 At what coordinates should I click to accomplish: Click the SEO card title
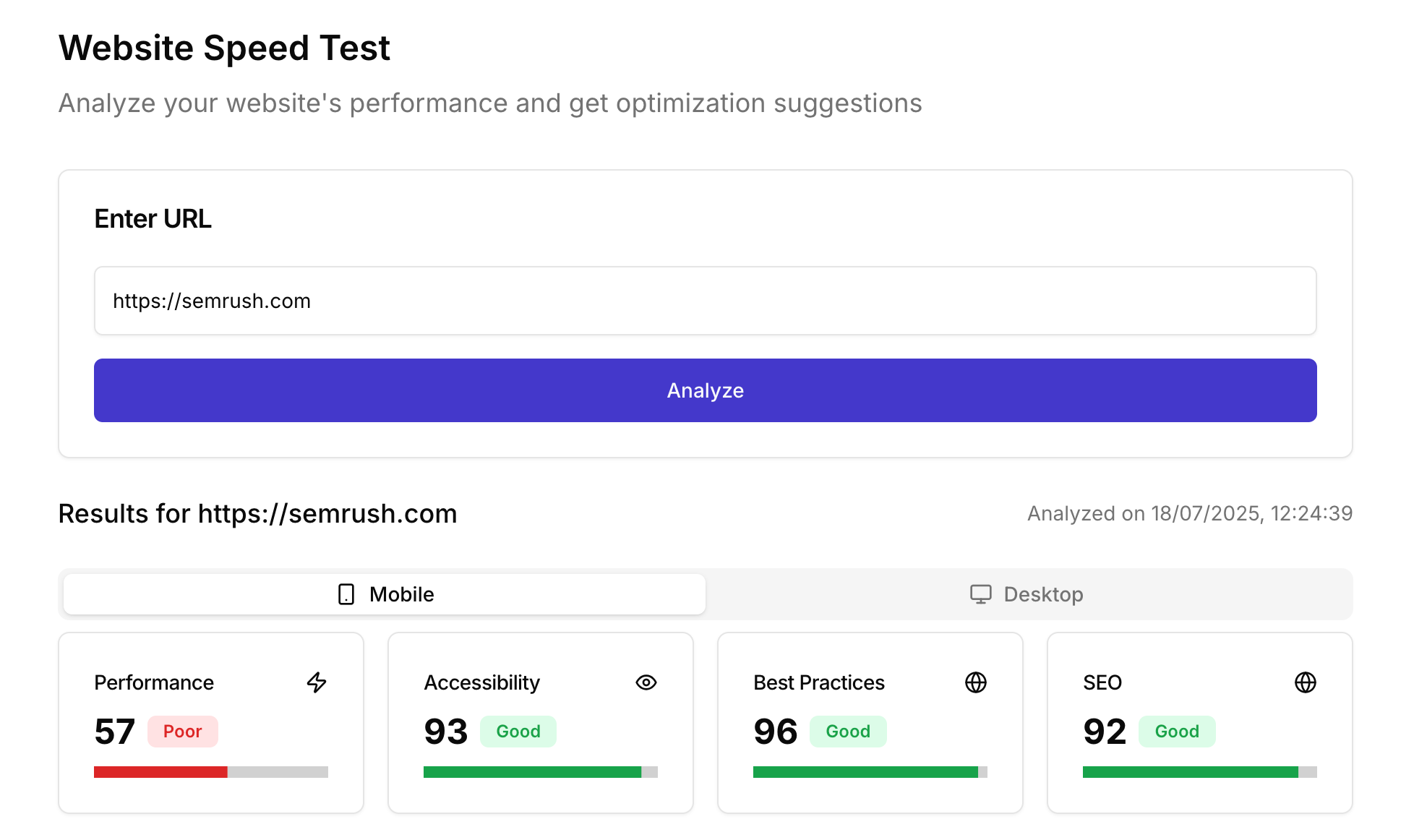coord(1102,682)
